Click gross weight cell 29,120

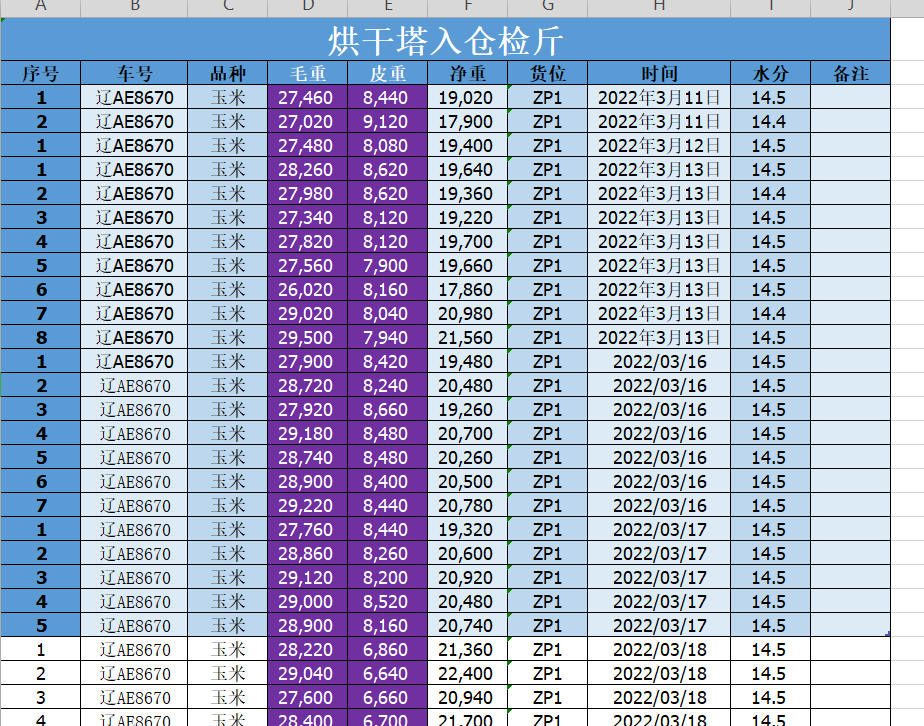[x=308, y=578]
